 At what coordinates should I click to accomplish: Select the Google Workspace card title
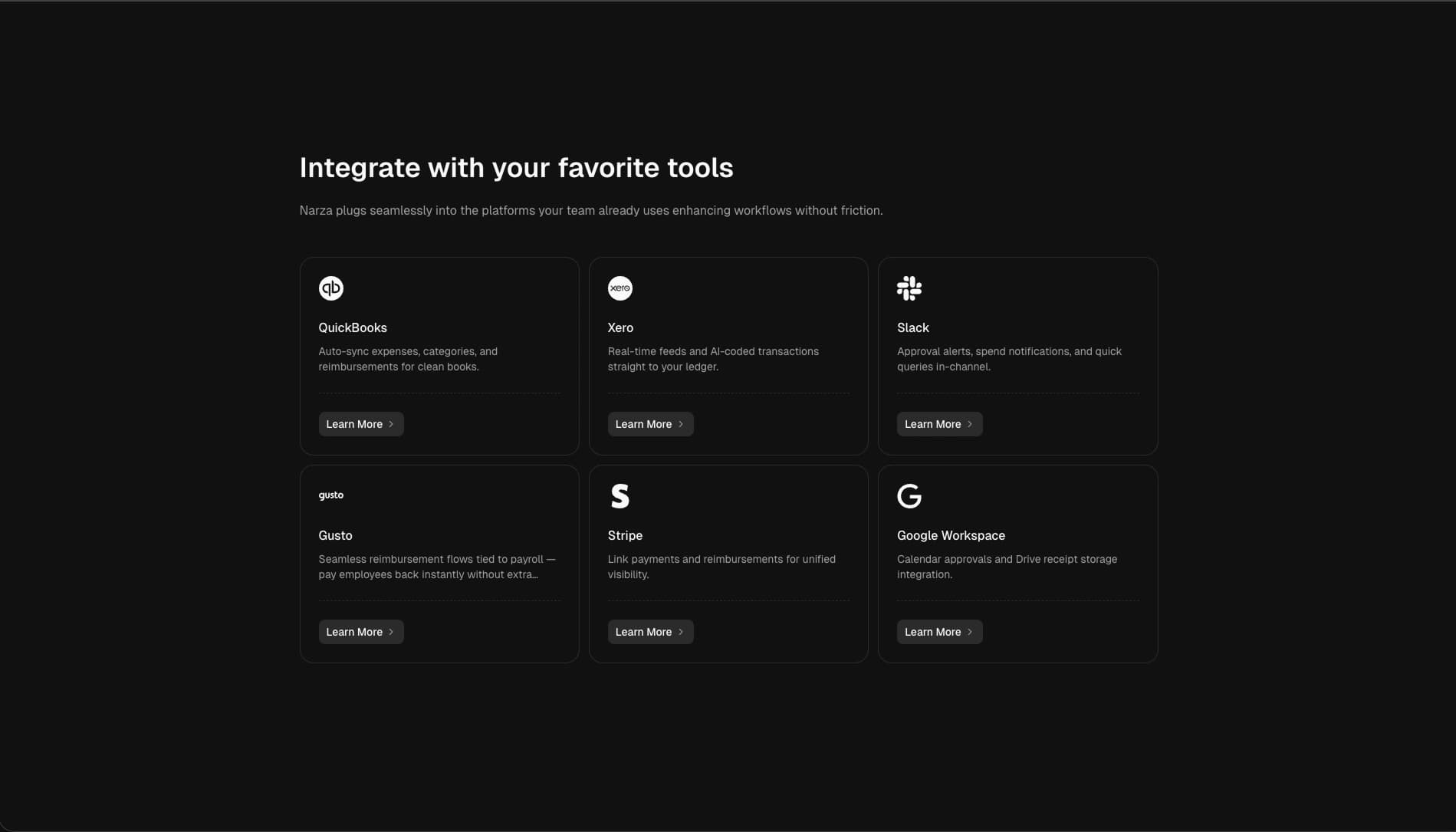tap(951, 535)
